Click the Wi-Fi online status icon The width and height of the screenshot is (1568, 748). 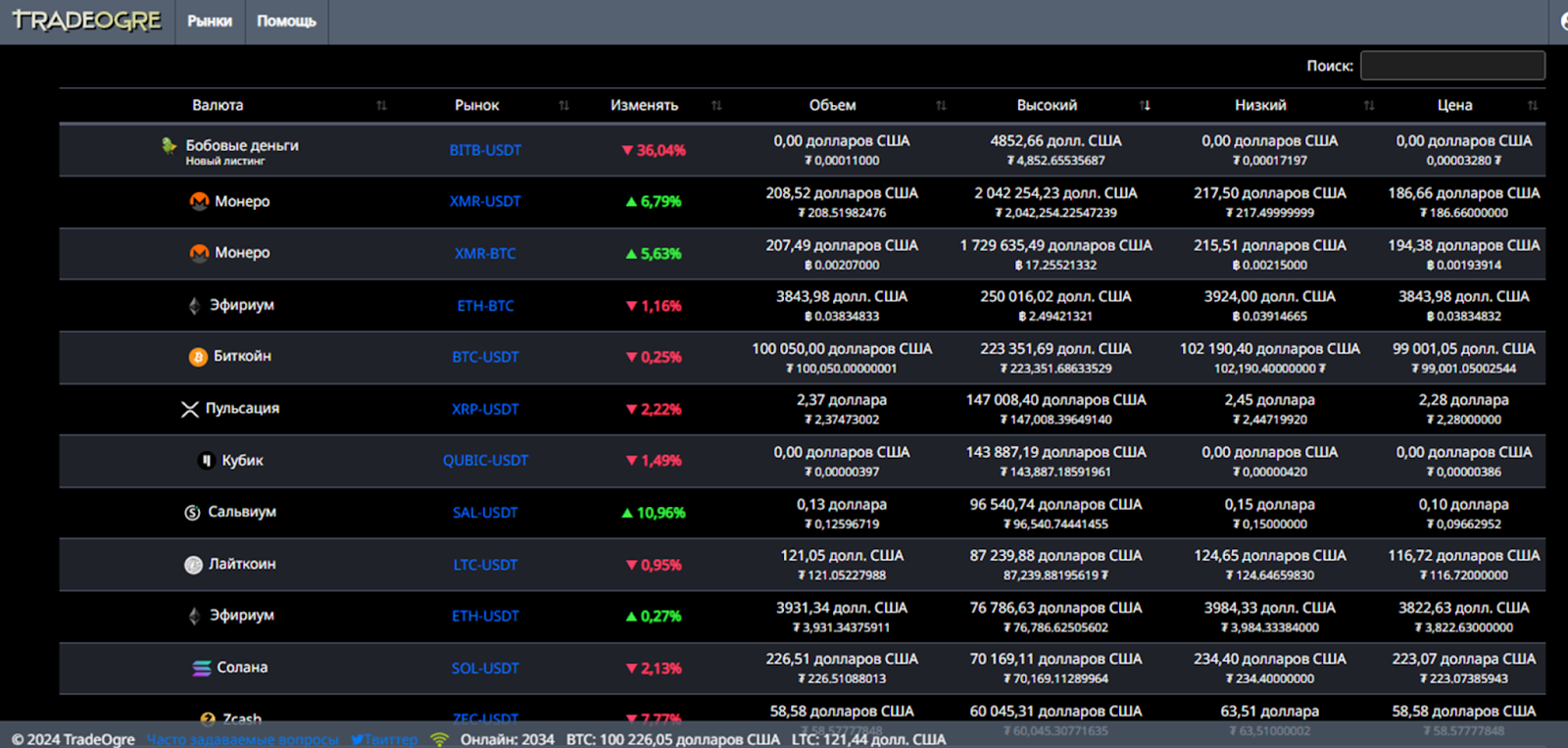(x=439, y=739)
